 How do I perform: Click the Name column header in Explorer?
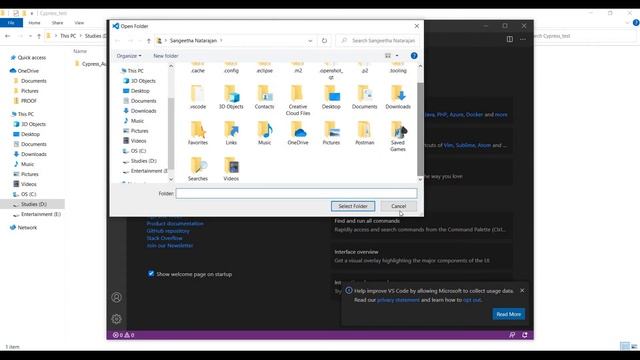[80, 51]
